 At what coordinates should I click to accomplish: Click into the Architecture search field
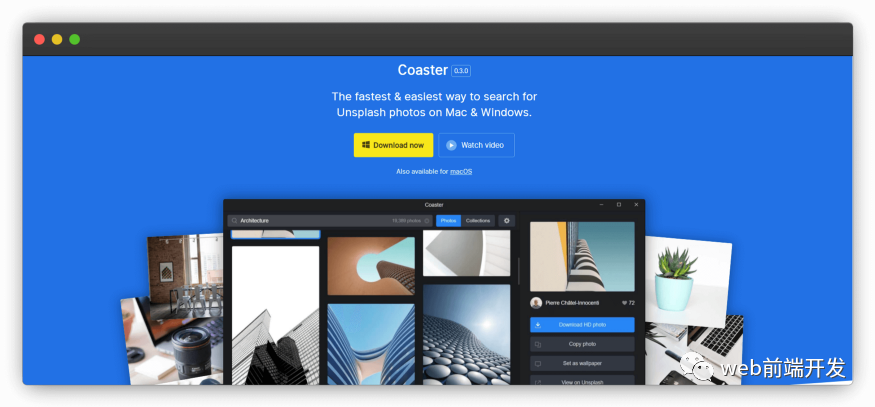329,221
